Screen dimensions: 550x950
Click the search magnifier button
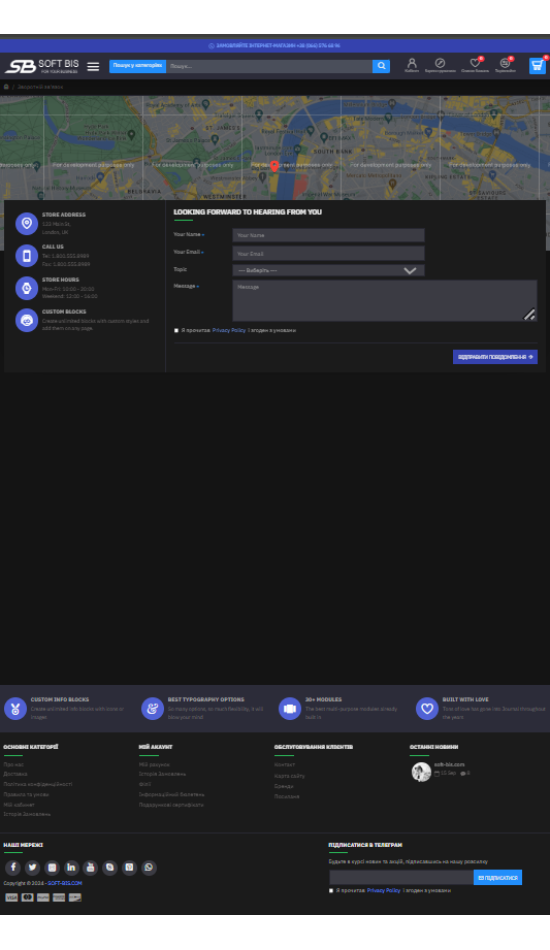point(381,66)
